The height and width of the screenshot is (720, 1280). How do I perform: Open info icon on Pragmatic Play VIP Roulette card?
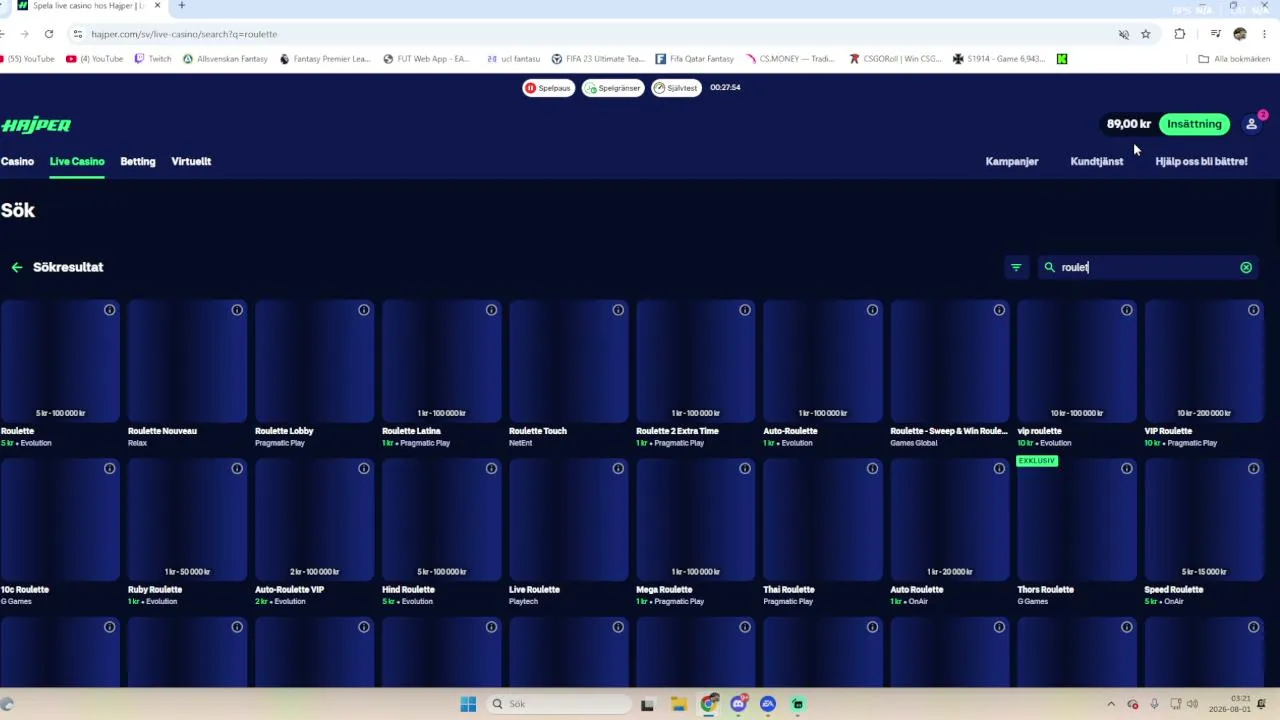(1253, 310)
